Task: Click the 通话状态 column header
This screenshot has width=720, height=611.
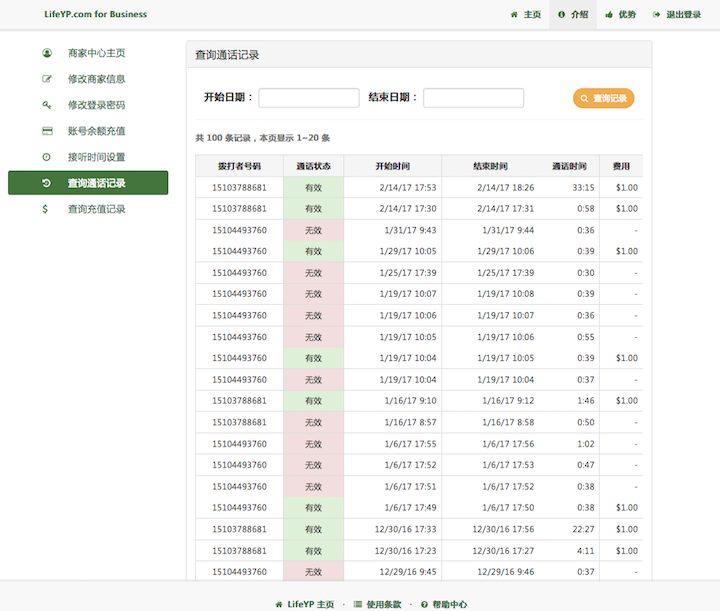Action: tap(314, 166)
